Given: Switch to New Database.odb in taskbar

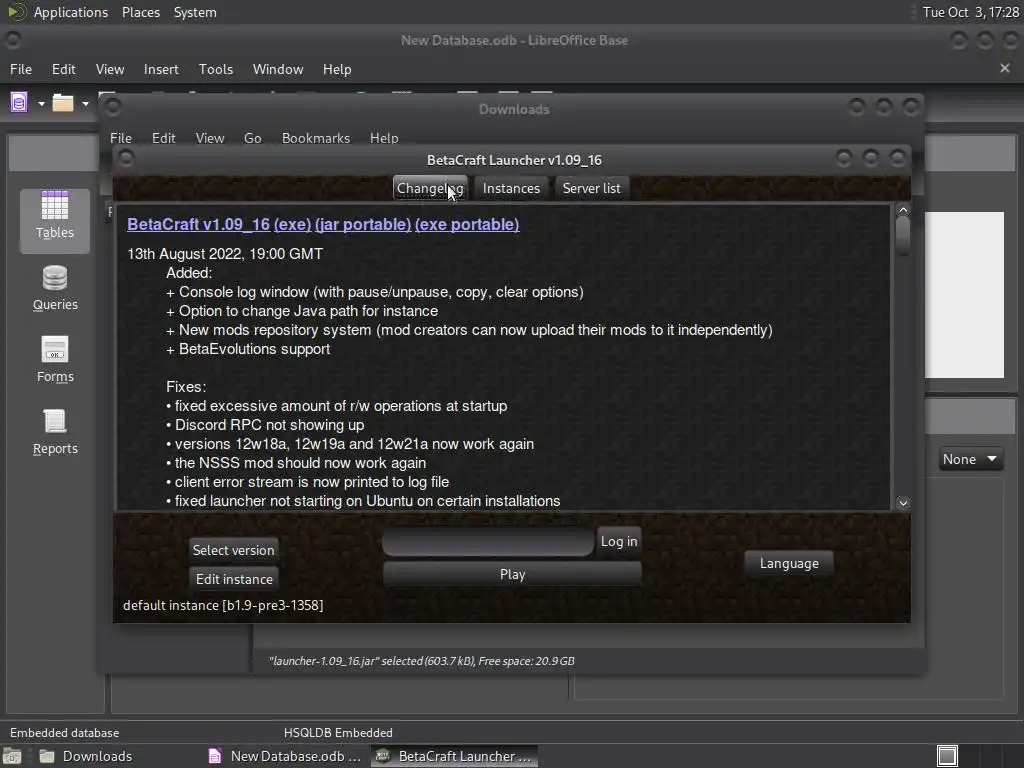Looking at the screenshot, I should tap(285, 756).
